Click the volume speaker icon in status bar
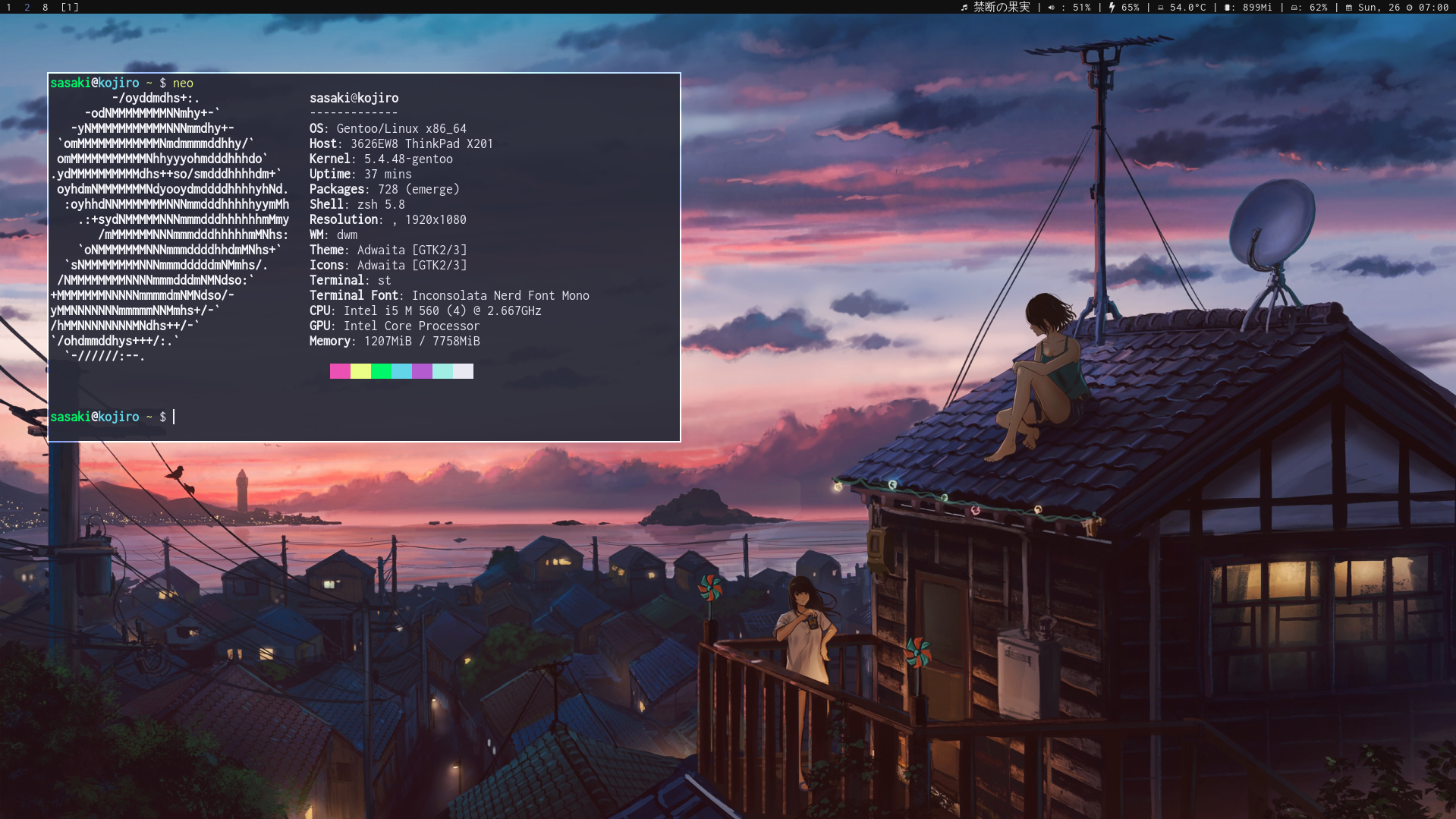The height and width of the screenshot is (819, 1456). pos(1052,8)
